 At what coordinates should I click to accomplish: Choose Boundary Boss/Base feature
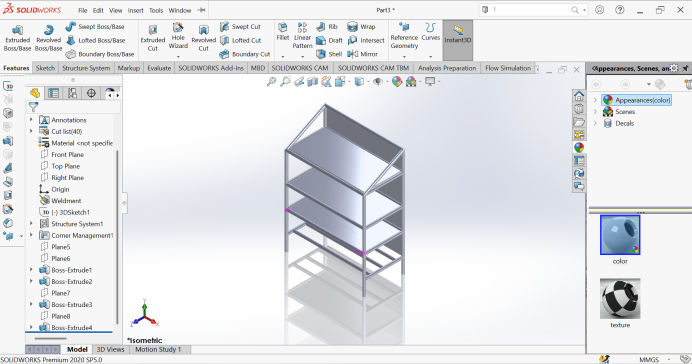tap(100, 54)
